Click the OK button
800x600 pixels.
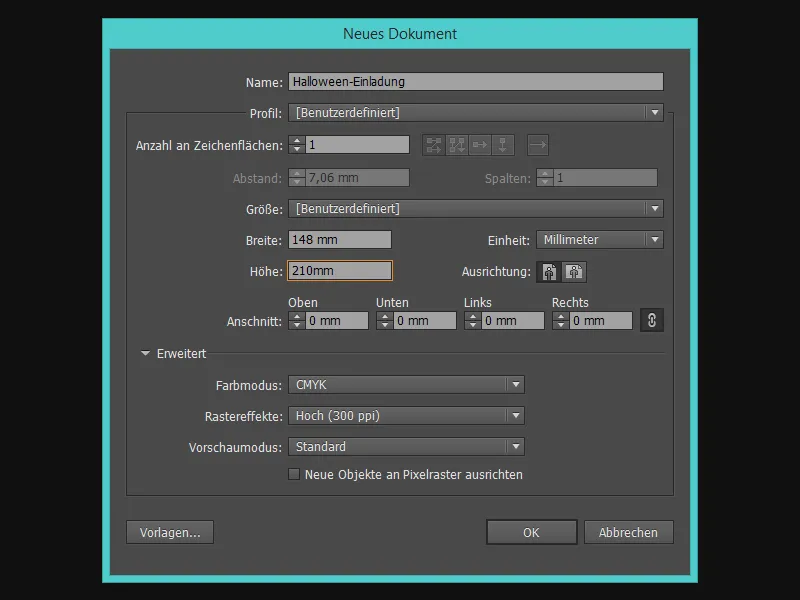click(x=532, y=532)
